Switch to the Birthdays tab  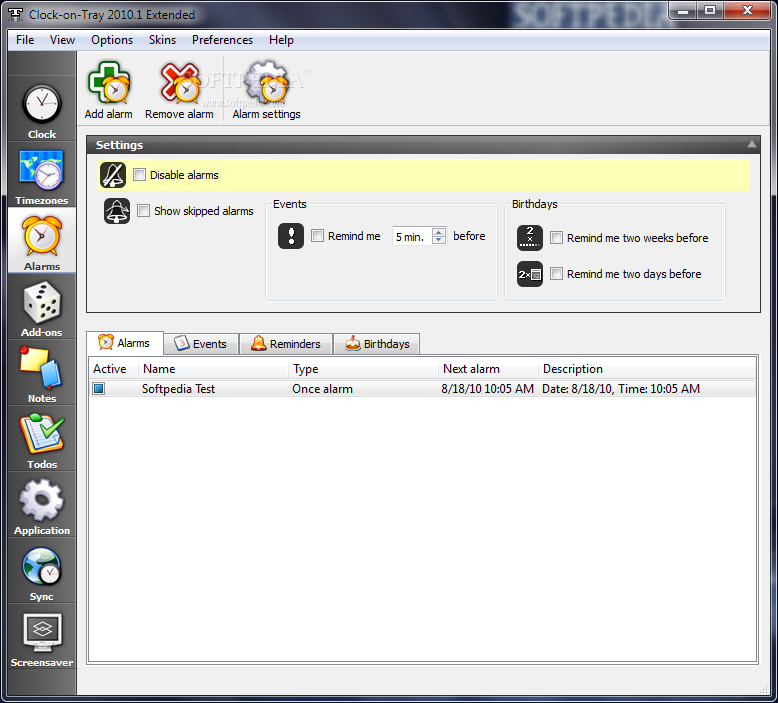(377, 344)
